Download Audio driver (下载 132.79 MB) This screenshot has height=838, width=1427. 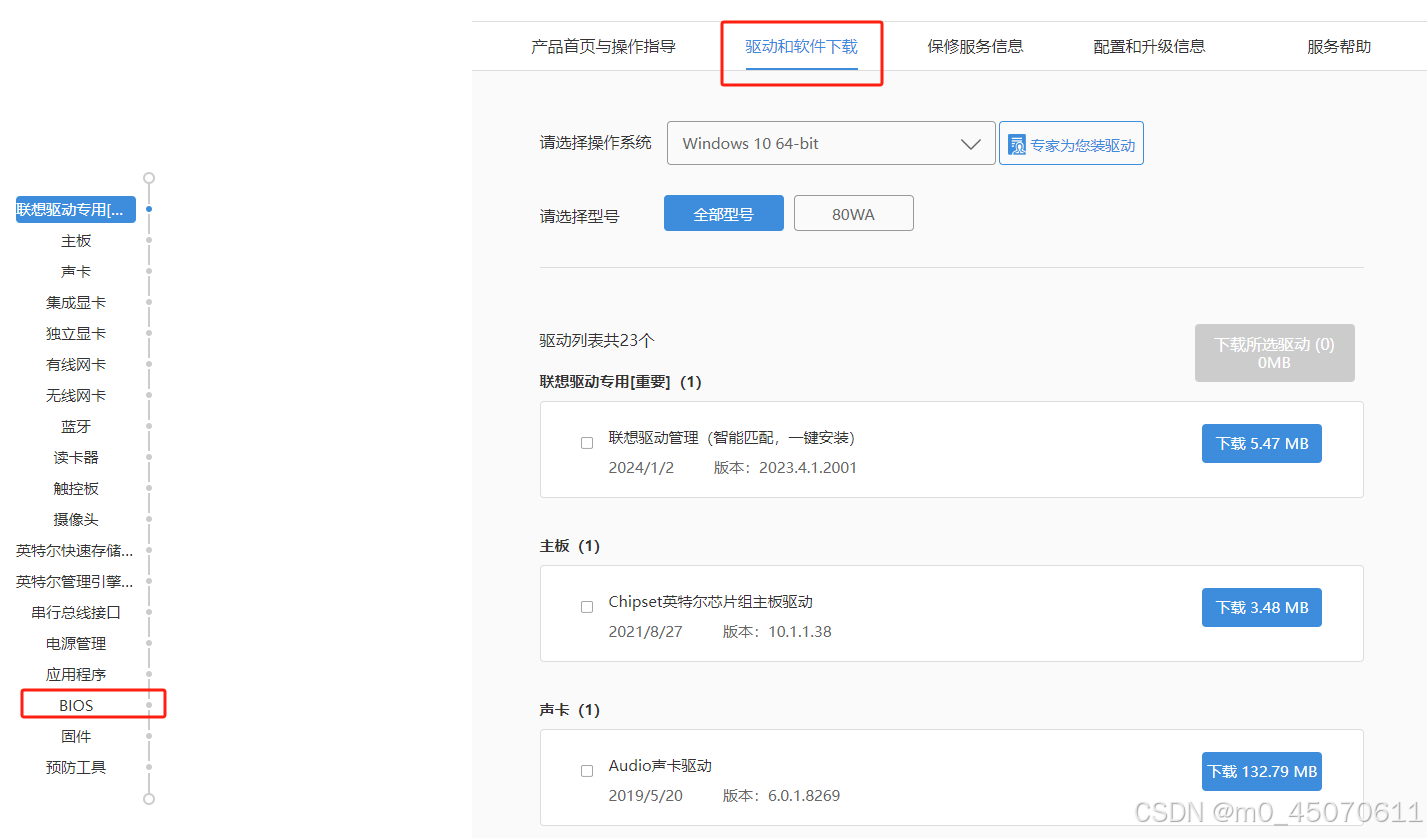(x=1262, y=771)
